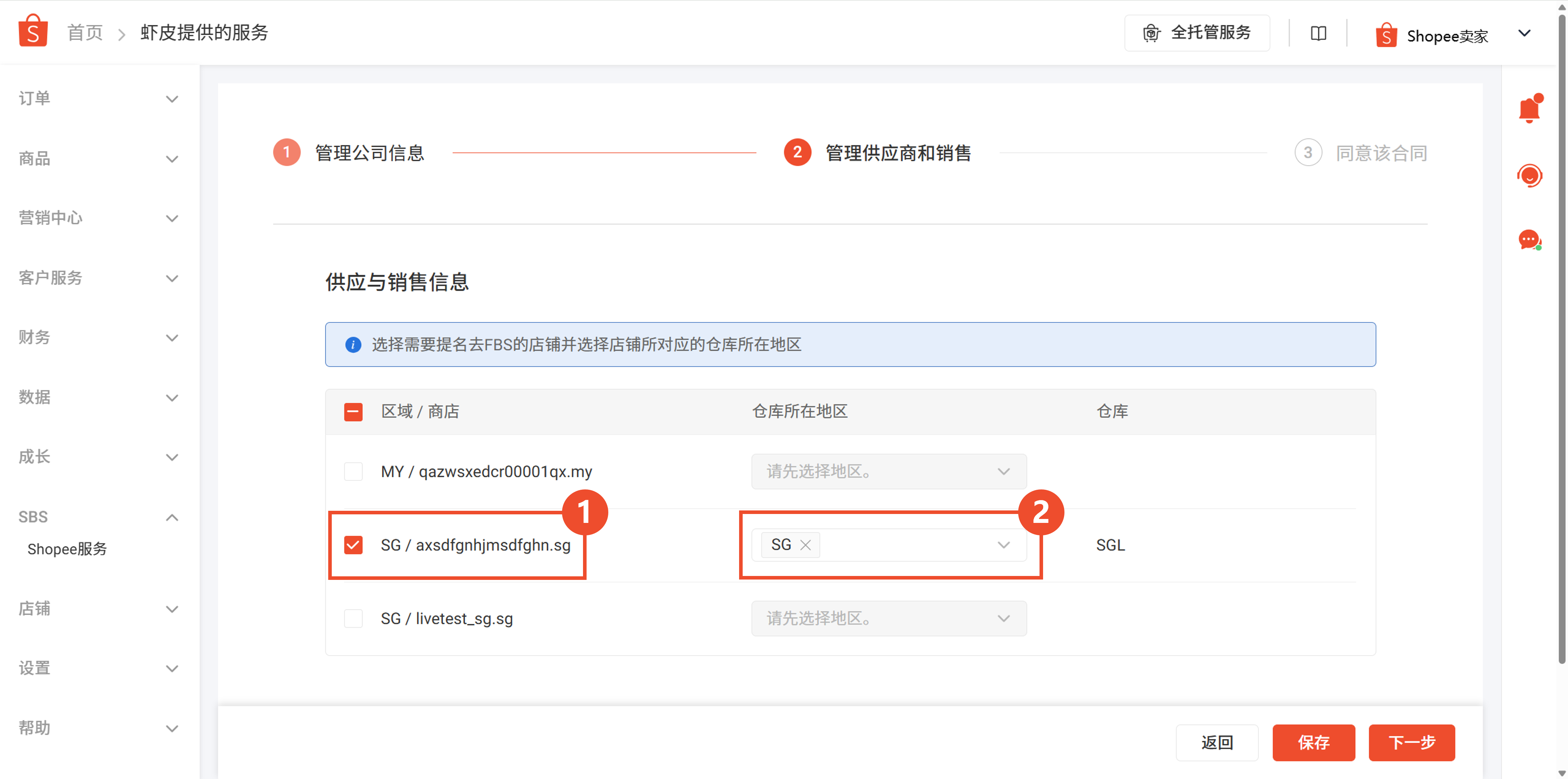Open the chat bubble icon

tap(1529, 240)
